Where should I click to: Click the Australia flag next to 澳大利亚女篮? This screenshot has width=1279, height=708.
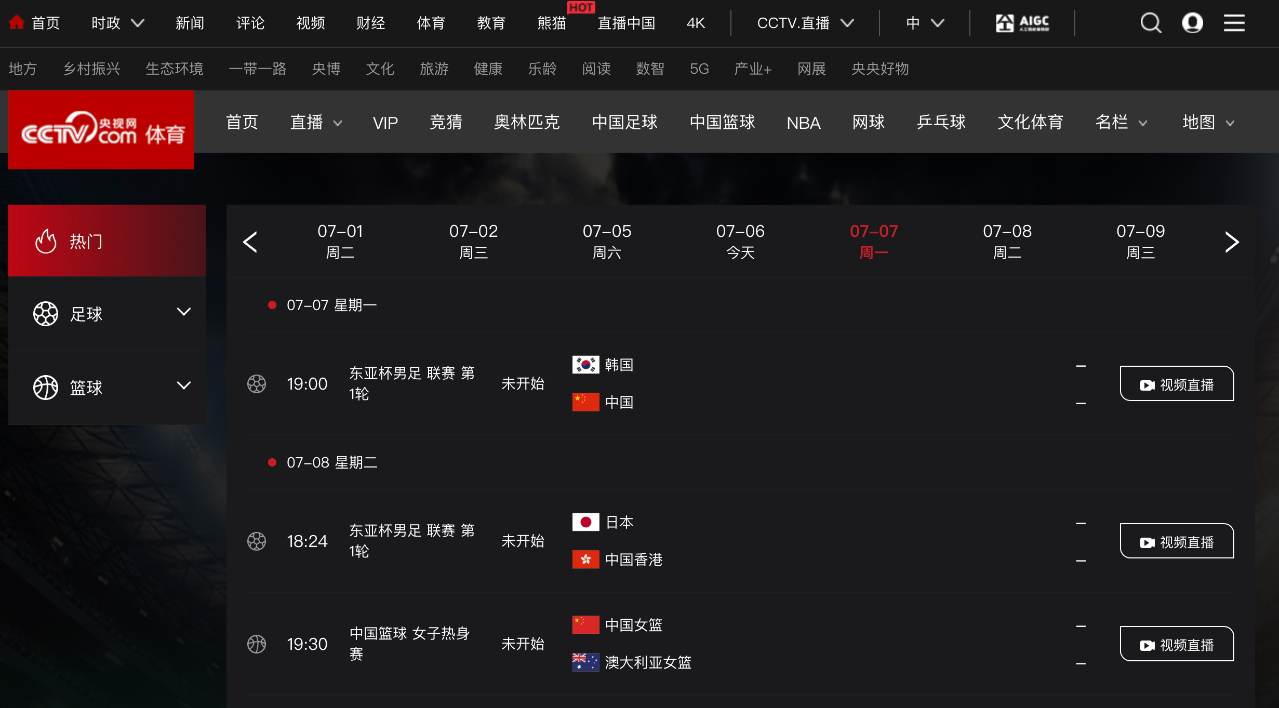point(586,662)
